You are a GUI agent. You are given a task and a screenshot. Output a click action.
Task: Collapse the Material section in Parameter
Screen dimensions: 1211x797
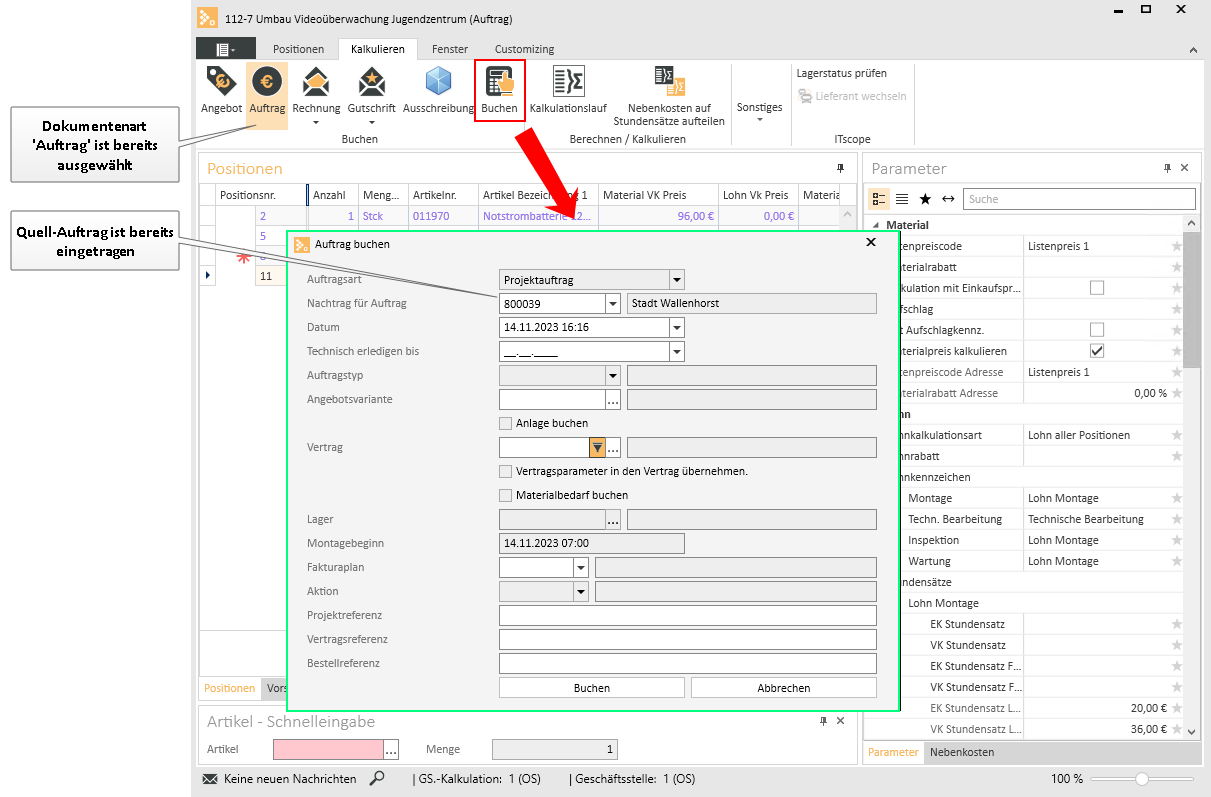(x=875, y=226)
